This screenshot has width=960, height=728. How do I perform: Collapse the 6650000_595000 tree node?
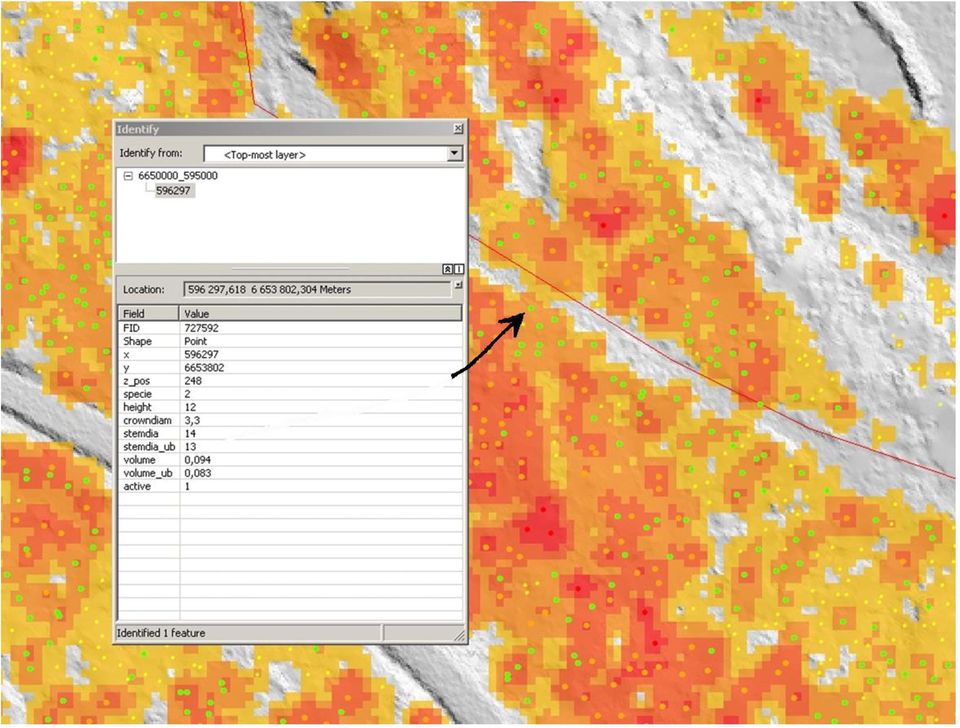point(128,176)
